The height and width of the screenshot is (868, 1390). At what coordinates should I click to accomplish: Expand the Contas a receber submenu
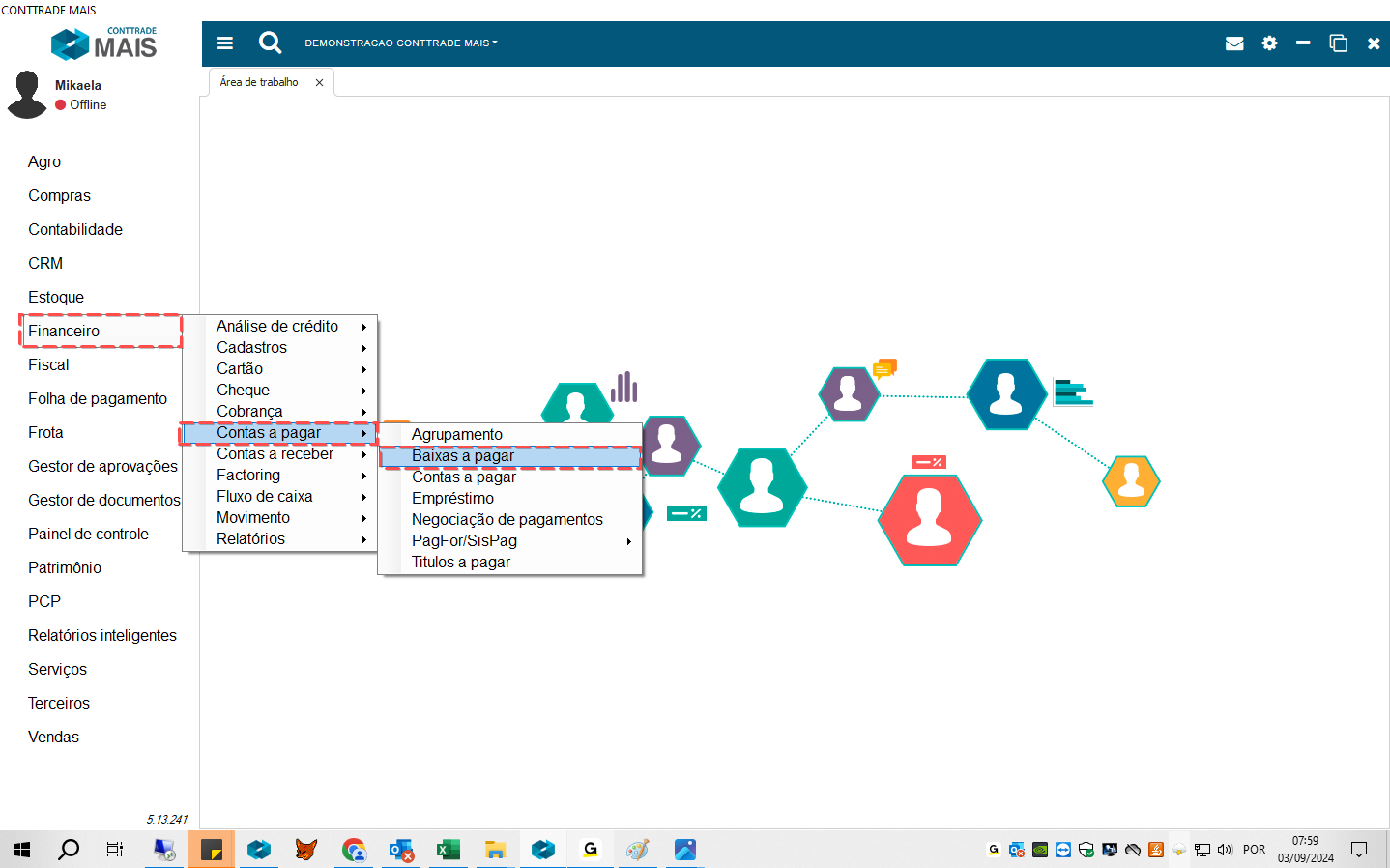278,454
